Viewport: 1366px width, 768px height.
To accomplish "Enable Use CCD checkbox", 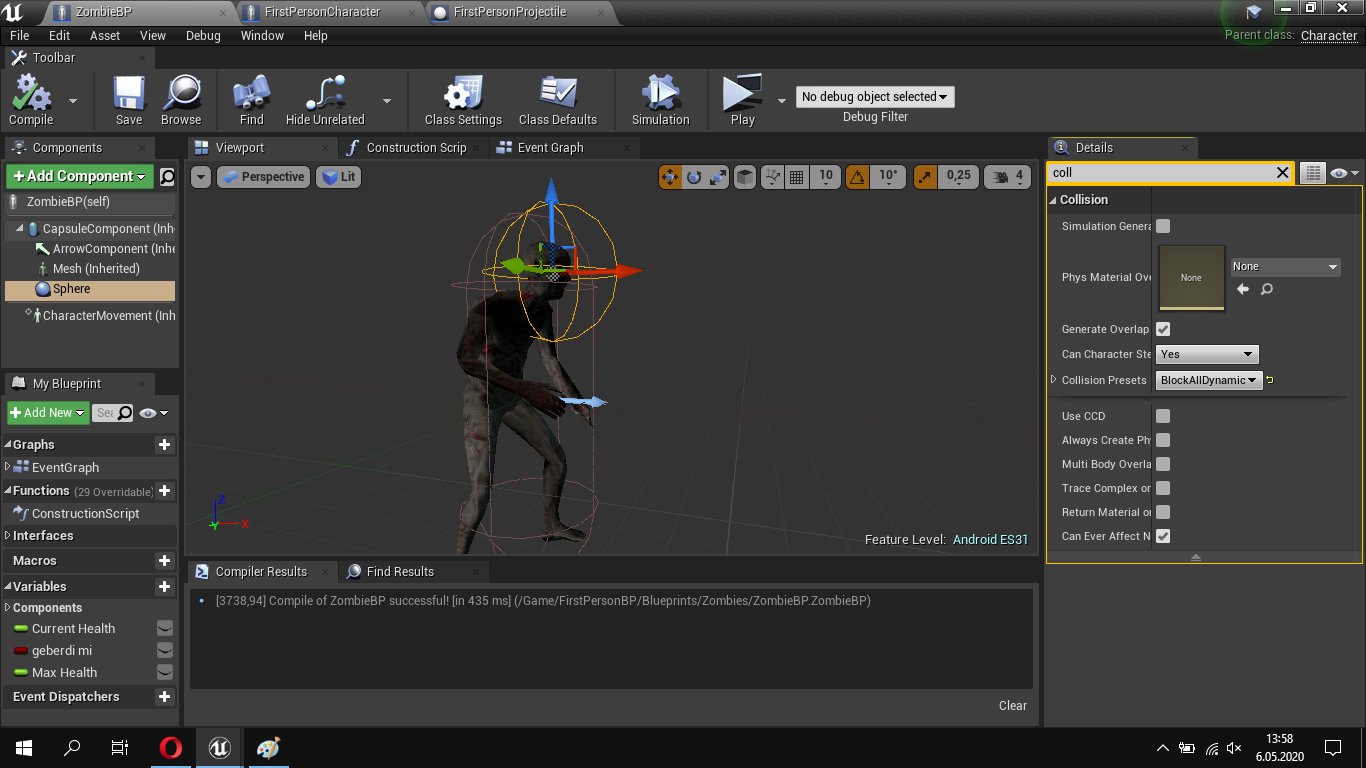I will pyautogui.click(x=1163, y=416).
